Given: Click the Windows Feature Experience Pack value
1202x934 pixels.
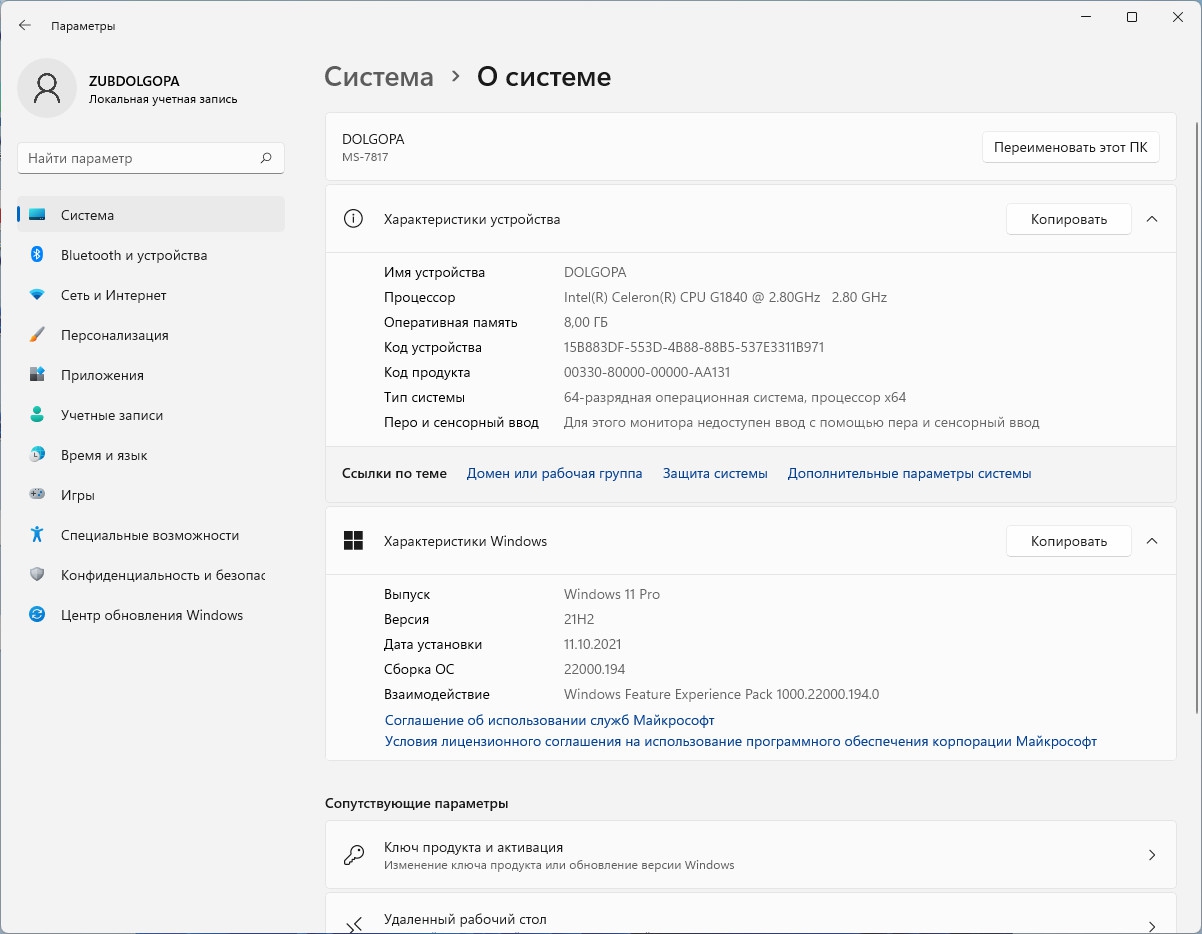Looking at the screenshot, I should point(721,694).
